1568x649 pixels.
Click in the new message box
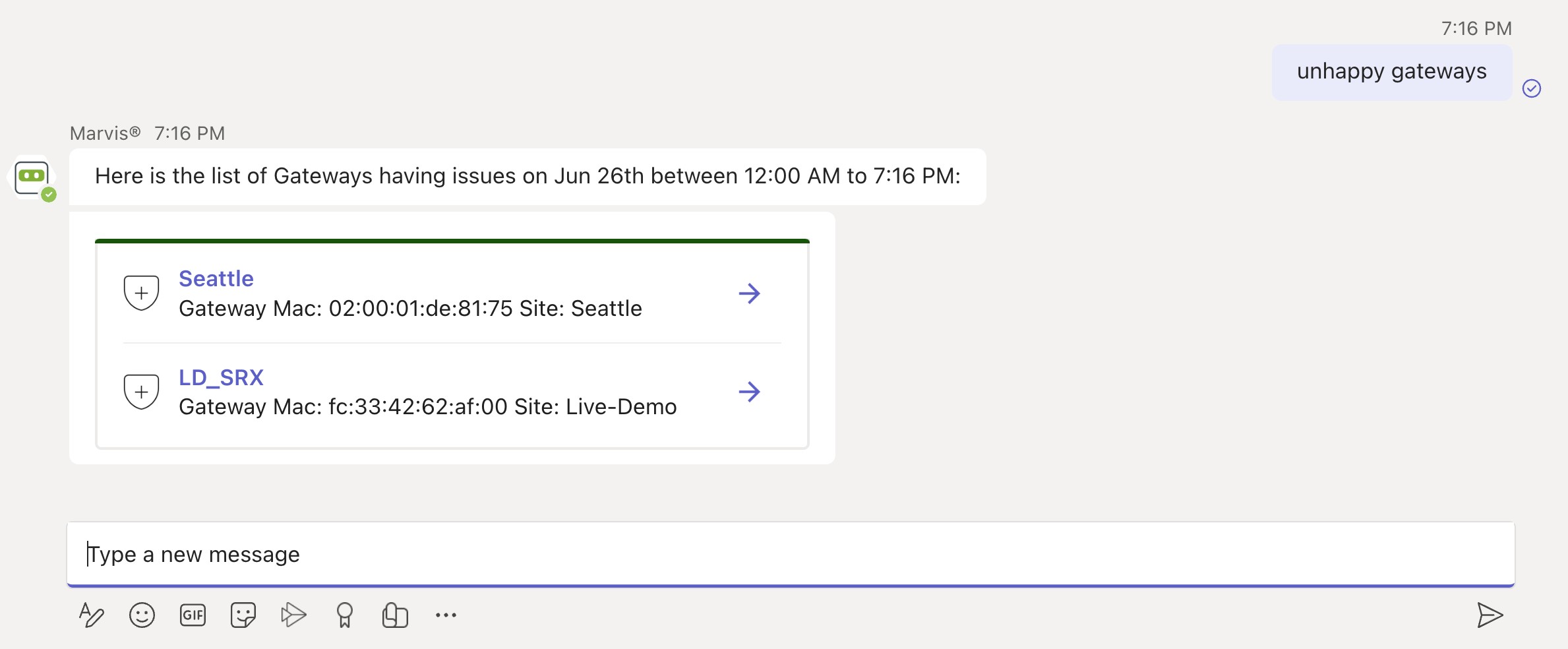point(790,554)
